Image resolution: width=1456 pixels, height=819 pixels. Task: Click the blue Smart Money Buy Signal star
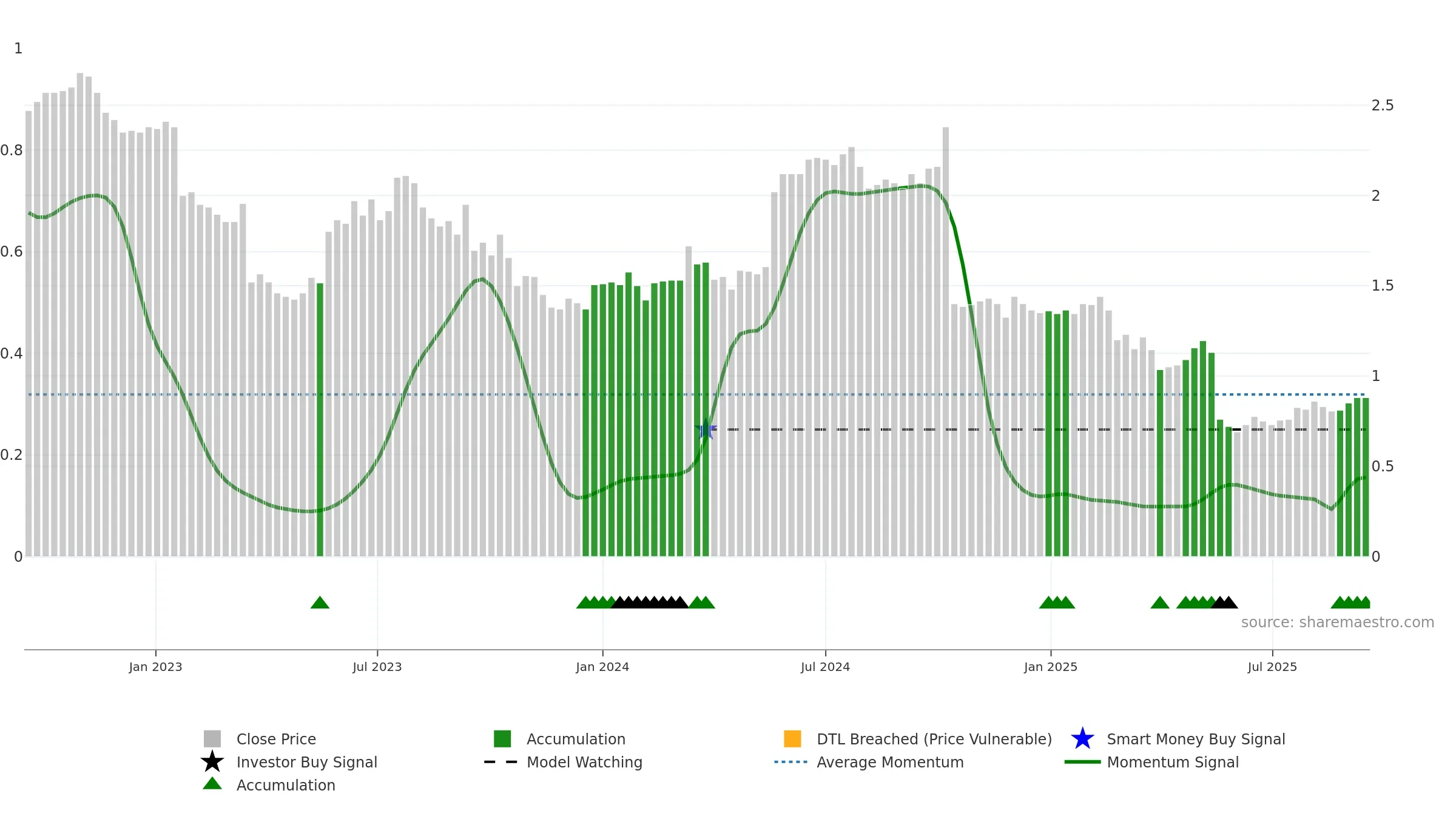pos(1082,739)
